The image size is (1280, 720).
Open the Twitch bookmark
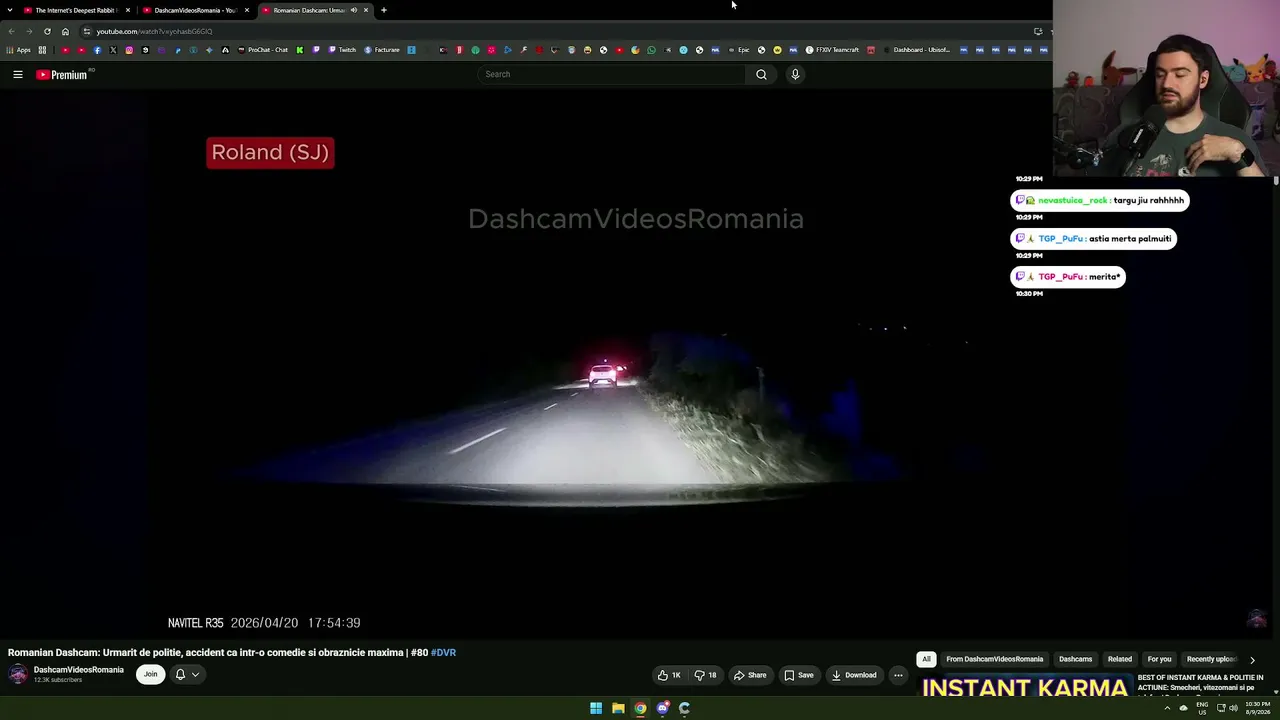coord(342,50)
